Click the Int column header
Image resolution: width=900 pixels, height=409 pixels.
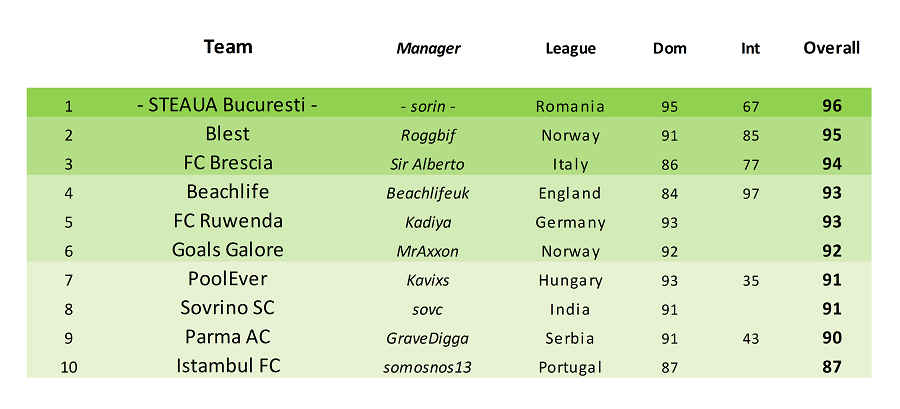pyautogui.click(x=750, y=49)
